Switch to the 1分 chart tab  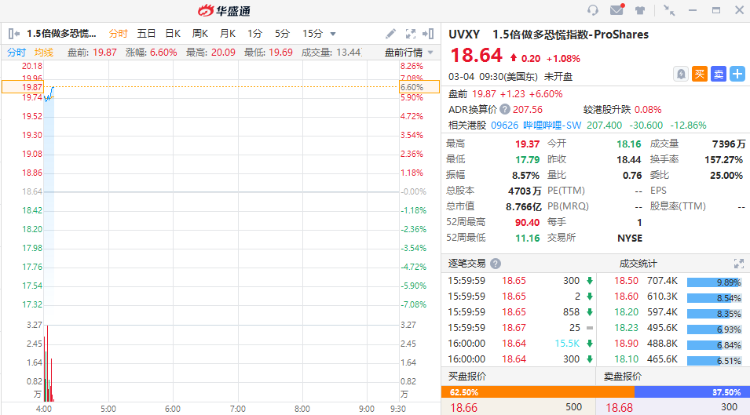tap(255, 33)
